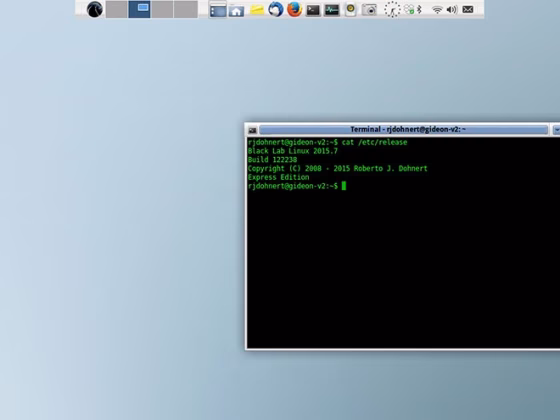560x420 pixels.
Task: Click the 'Build 122238' output line
Action: pyautogui.click(x=272, y=160)
